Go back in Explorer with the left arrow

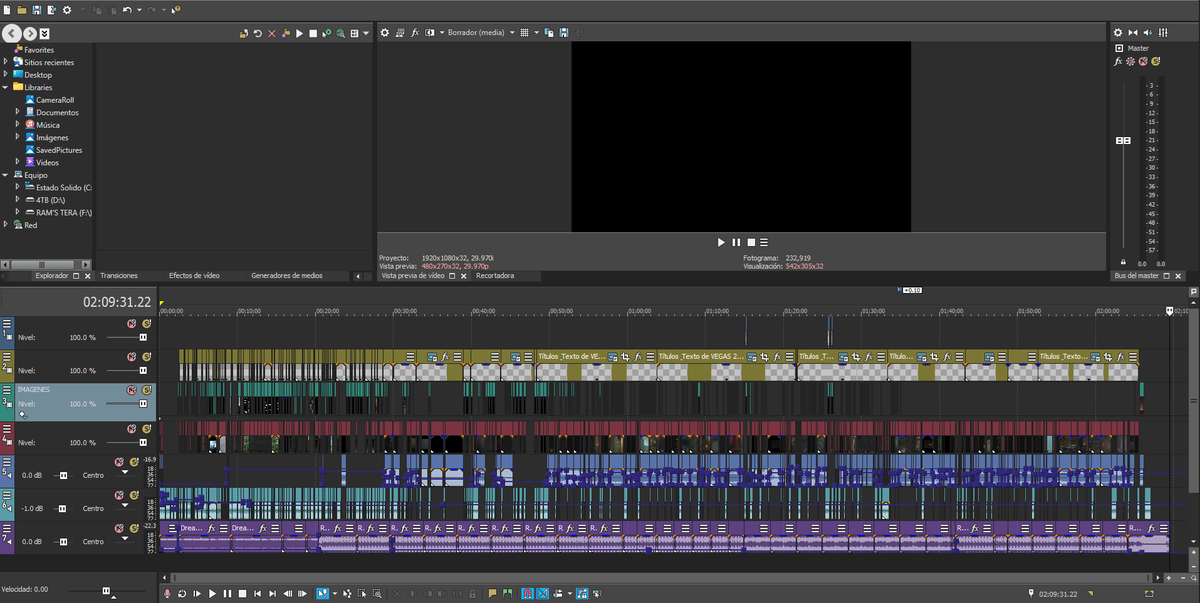click(x=12, y=33)
